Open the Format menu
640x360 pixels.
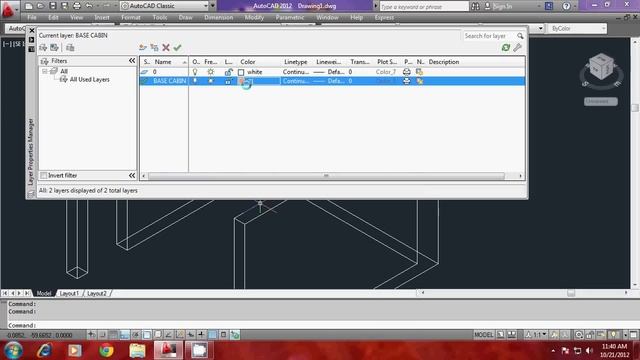(131, 18)
